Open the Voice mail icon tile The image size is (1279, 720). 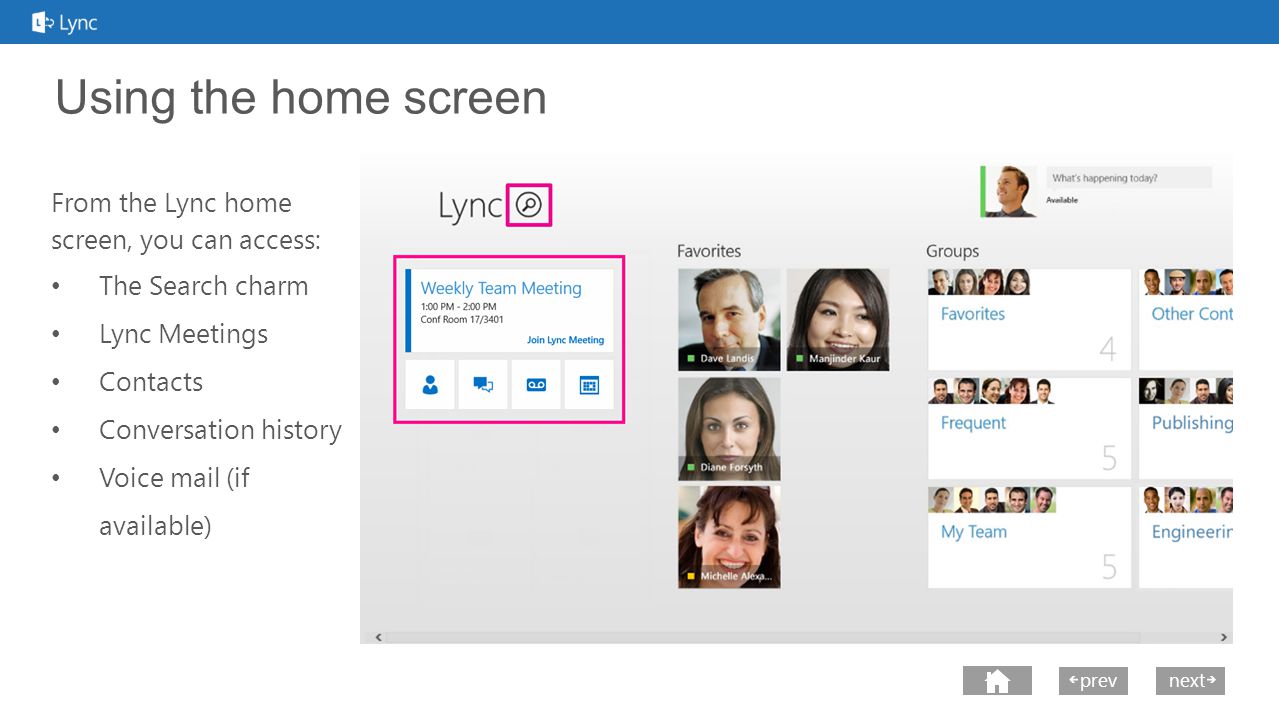[536, 385]
